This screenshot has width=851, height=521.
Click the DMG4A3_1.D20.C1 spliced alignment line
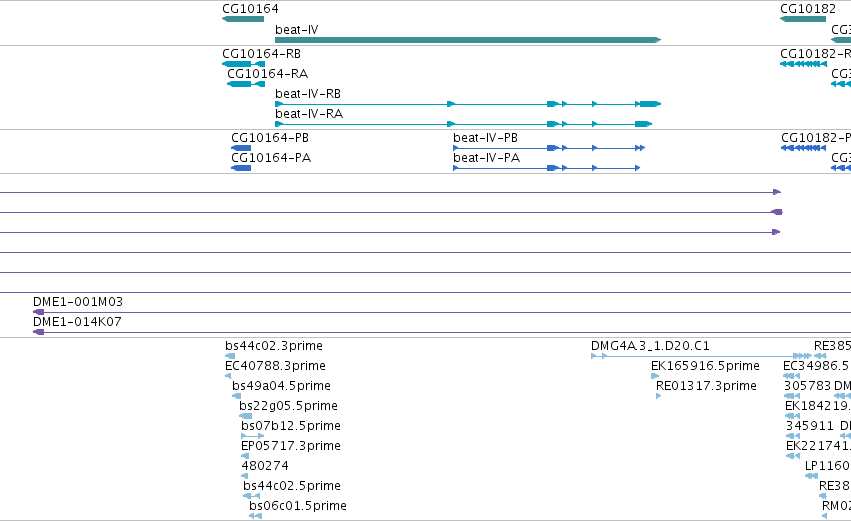tap(700, 356)
